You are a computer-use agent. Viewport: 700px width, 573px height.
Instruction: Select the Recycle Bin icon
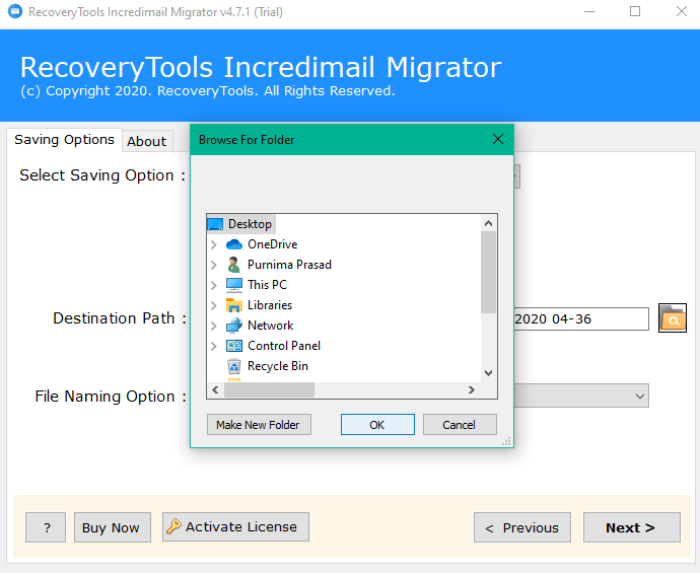(234, 366)
